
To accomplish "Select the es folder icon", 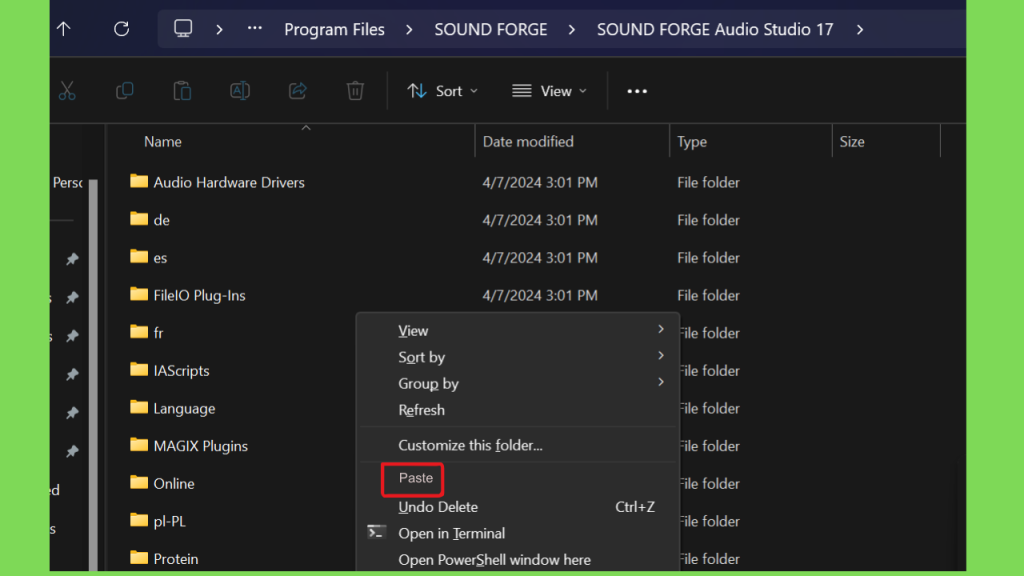I will (138, 256).
